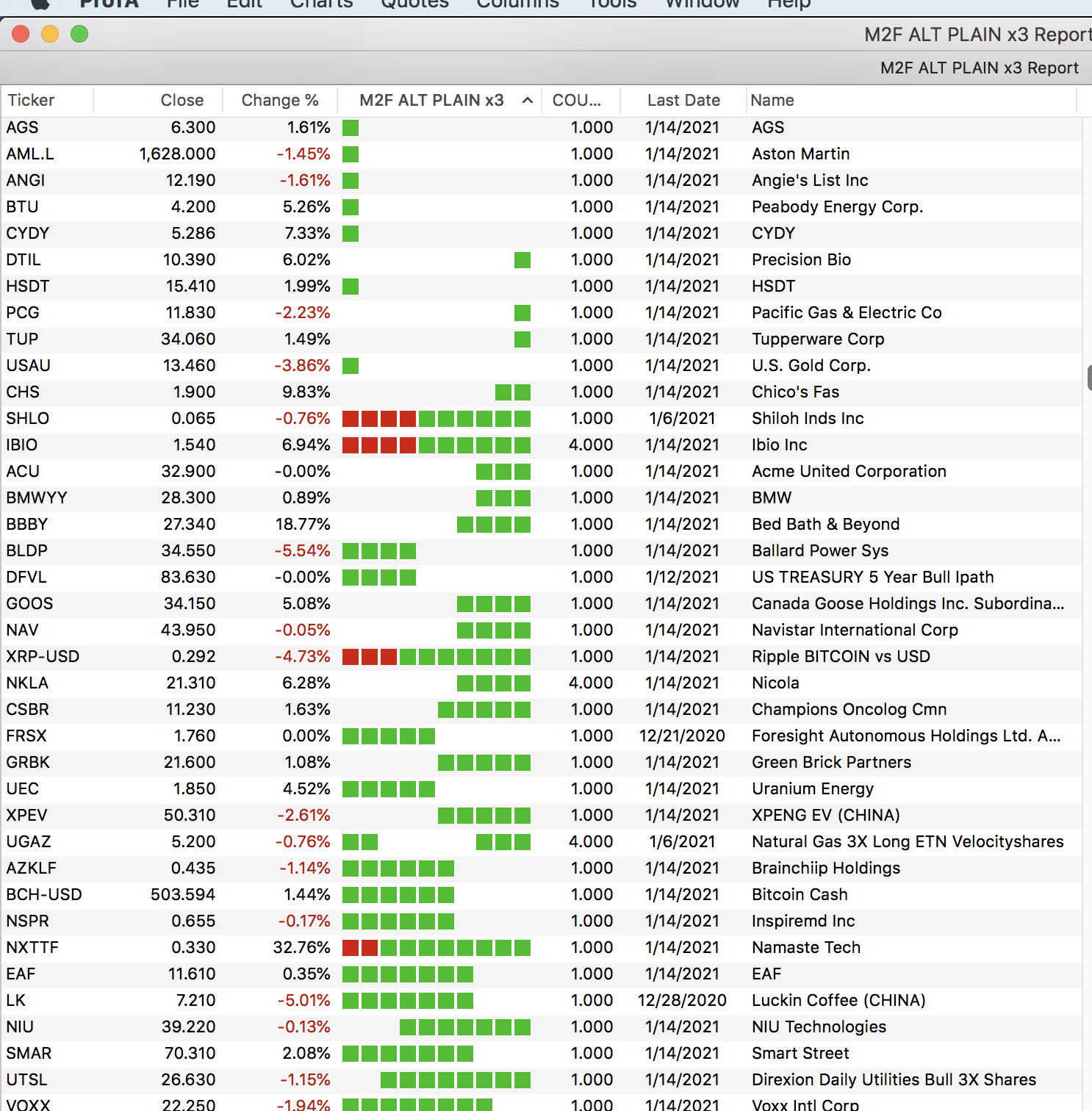This screenshot has height=1111, width=1092.
Task: Click the green zoom window button
Action: click(79, 34)
